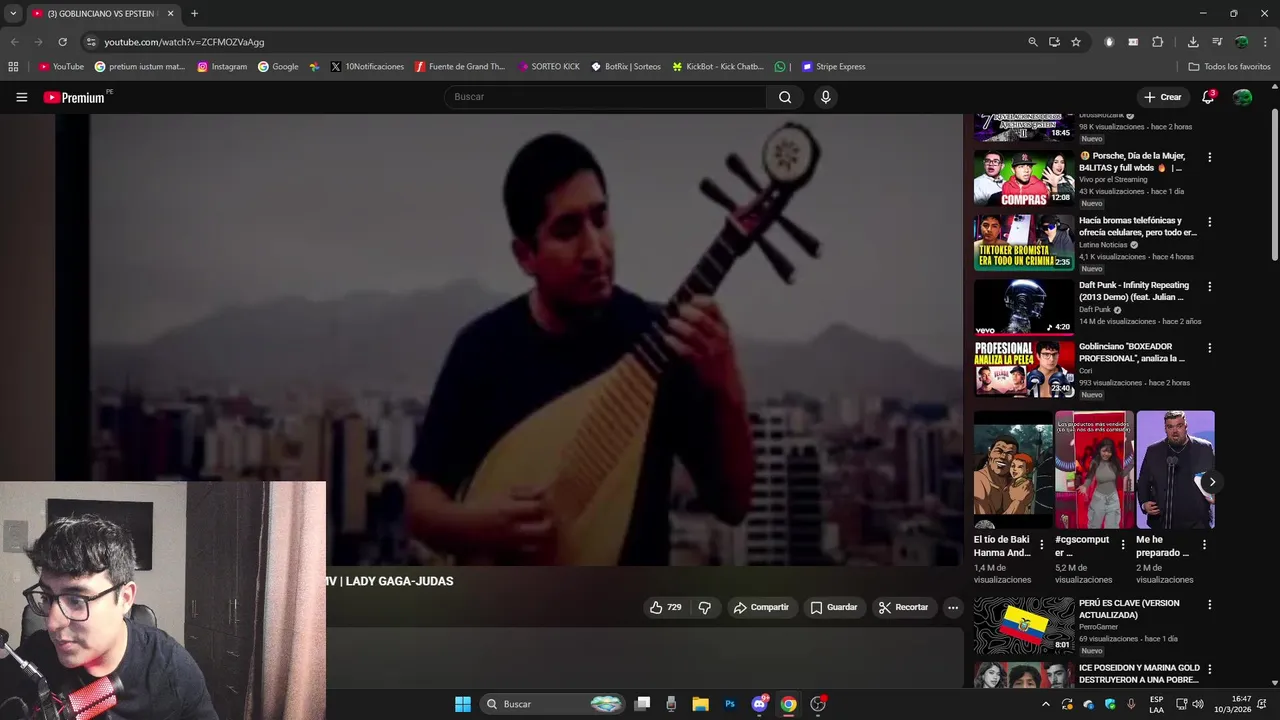The width and height of the screenshot is (1280, 720).
Task: Open options for the Daft Punk video
Action: coord(1209,286)
